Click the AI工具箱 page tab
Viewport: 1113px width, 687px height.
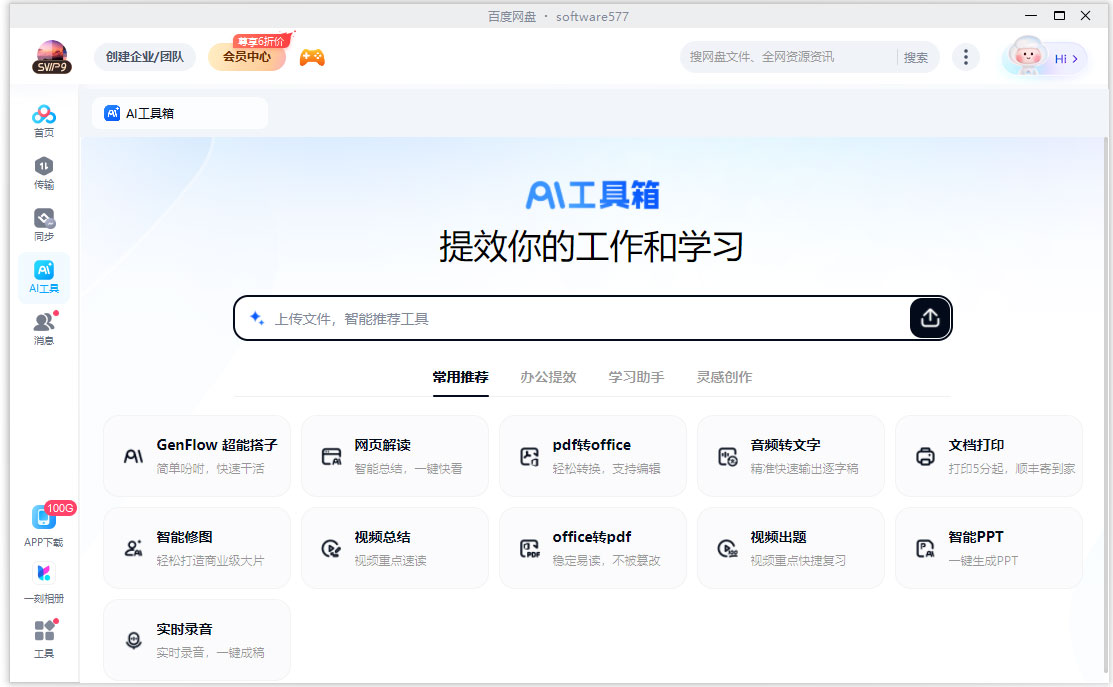pos(180,114)
